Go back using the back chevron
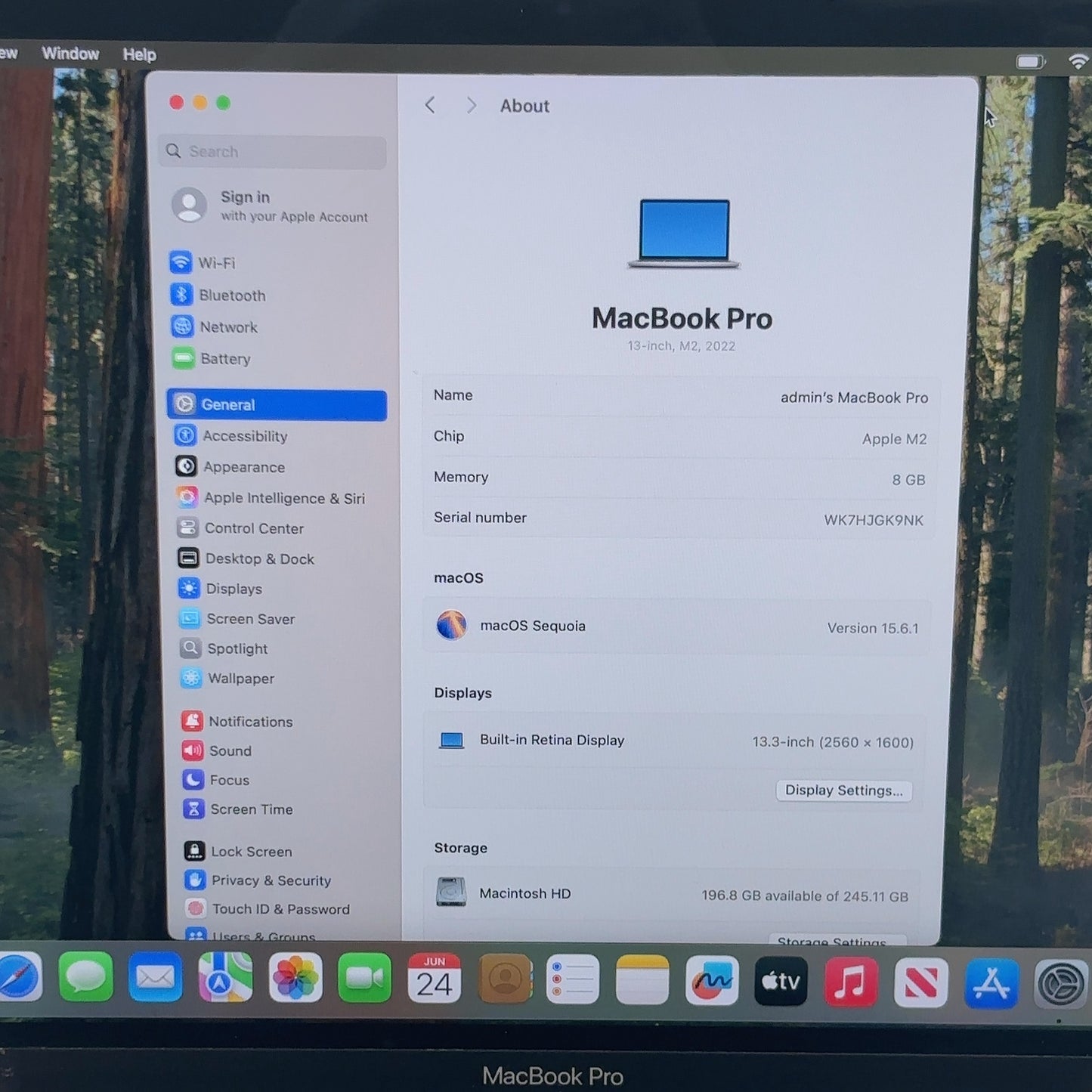The image size is (1092, 1092). [430, 105]
